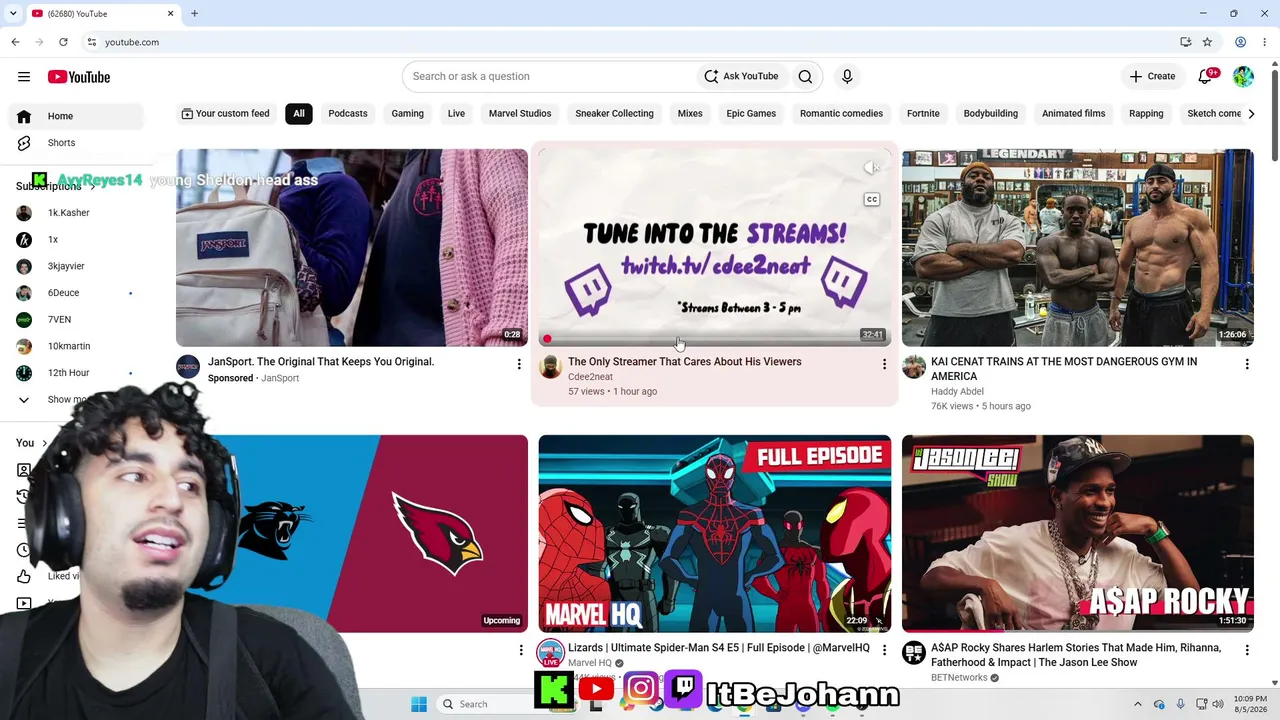Open the tab search dropdown arrow
The image size is (1280, 720).
point(13,13)
